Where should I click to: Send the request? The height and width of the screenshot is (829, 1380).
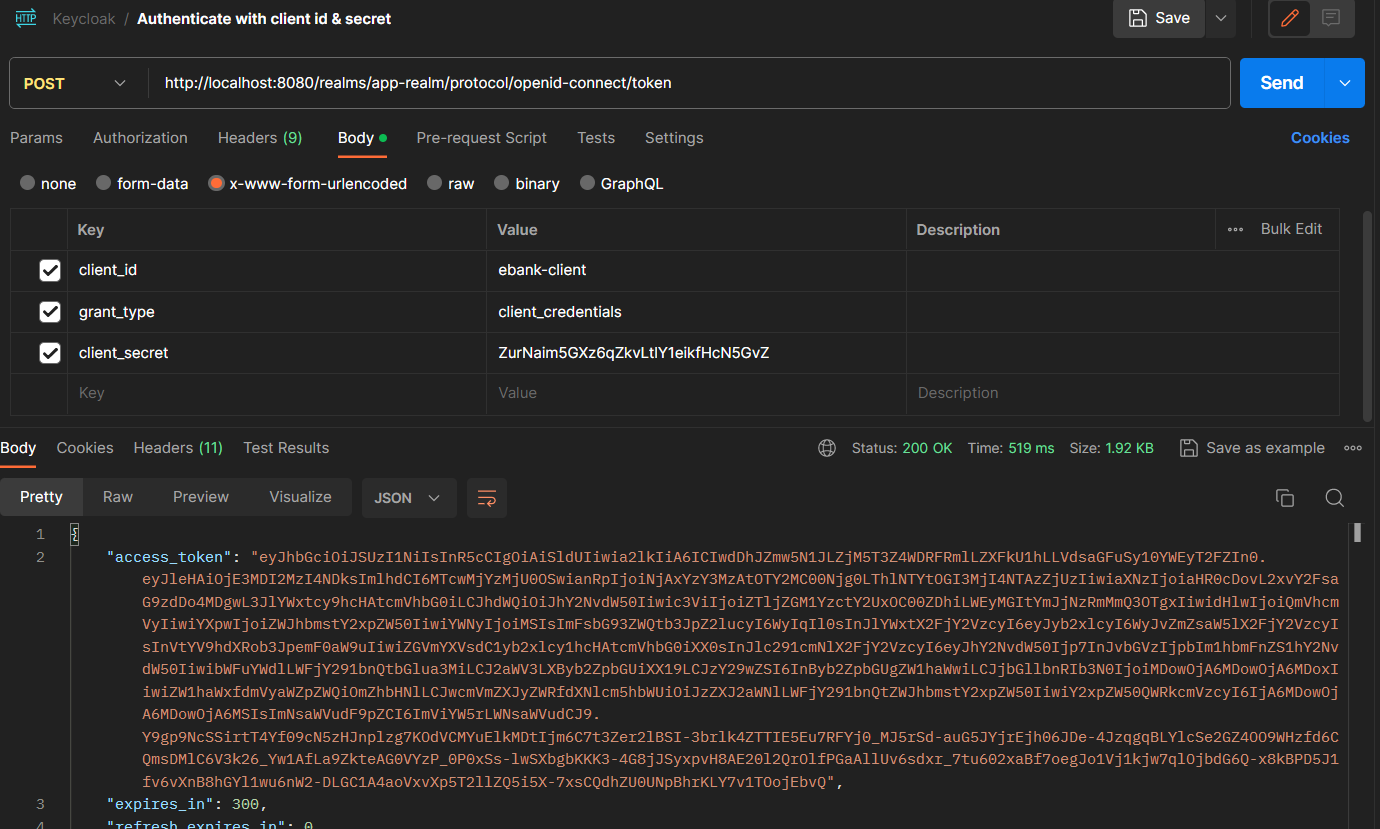tap(1282, 83)
